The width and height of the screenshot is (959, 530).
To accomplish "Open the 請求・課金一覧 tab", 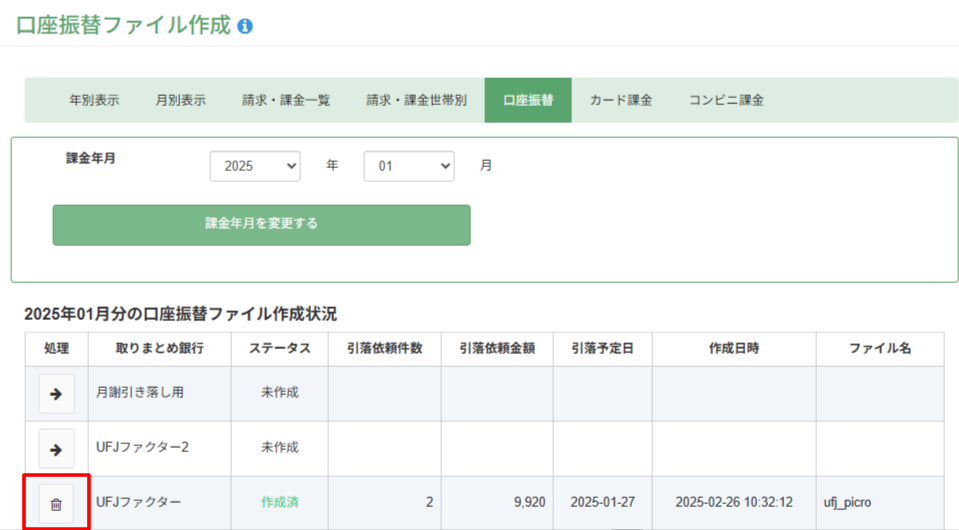I will click(x=286, y=100).
